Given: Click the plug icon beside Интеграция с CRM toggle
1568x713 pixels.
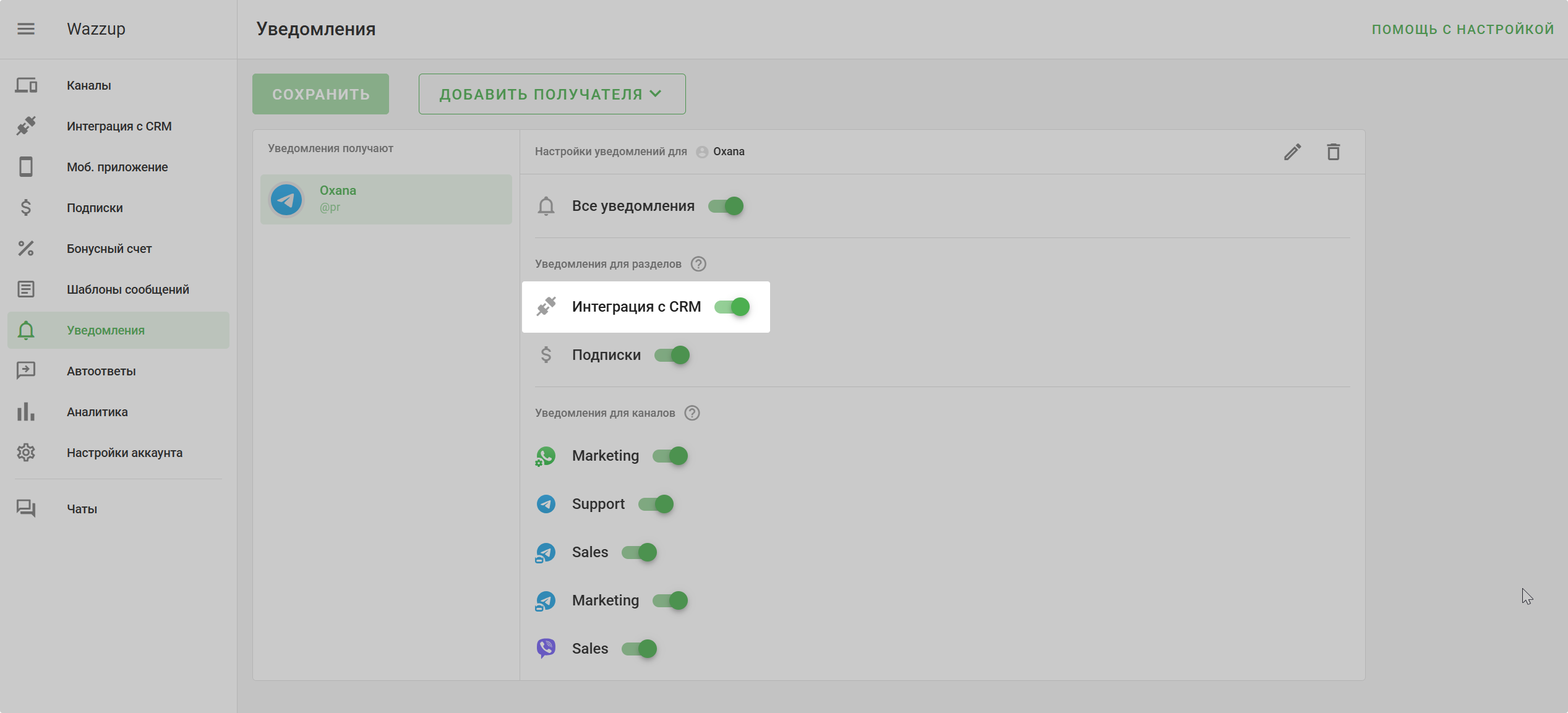Looking at the screenshot, I should (x=546, y=307).
